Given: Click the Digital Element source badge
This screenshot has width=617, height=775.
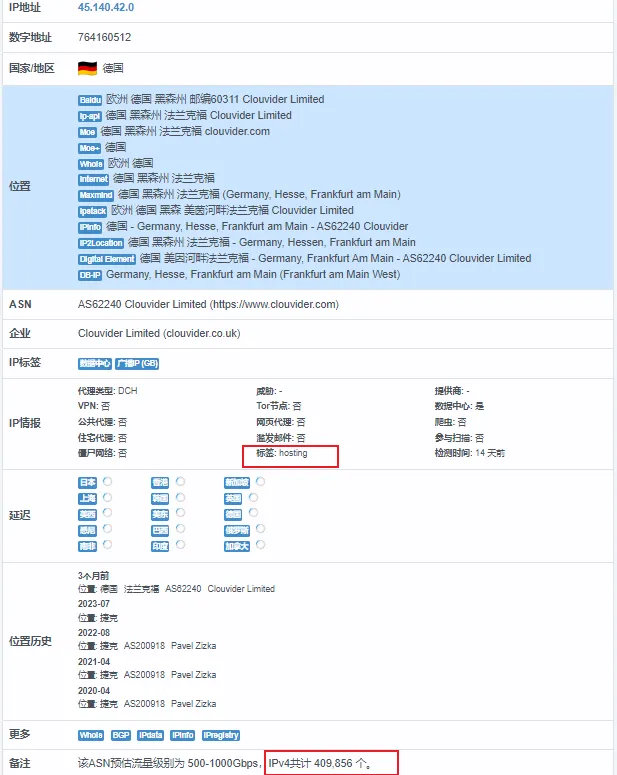Looking at the screenshot, I should pyautogui.click(x=107, y=259).
